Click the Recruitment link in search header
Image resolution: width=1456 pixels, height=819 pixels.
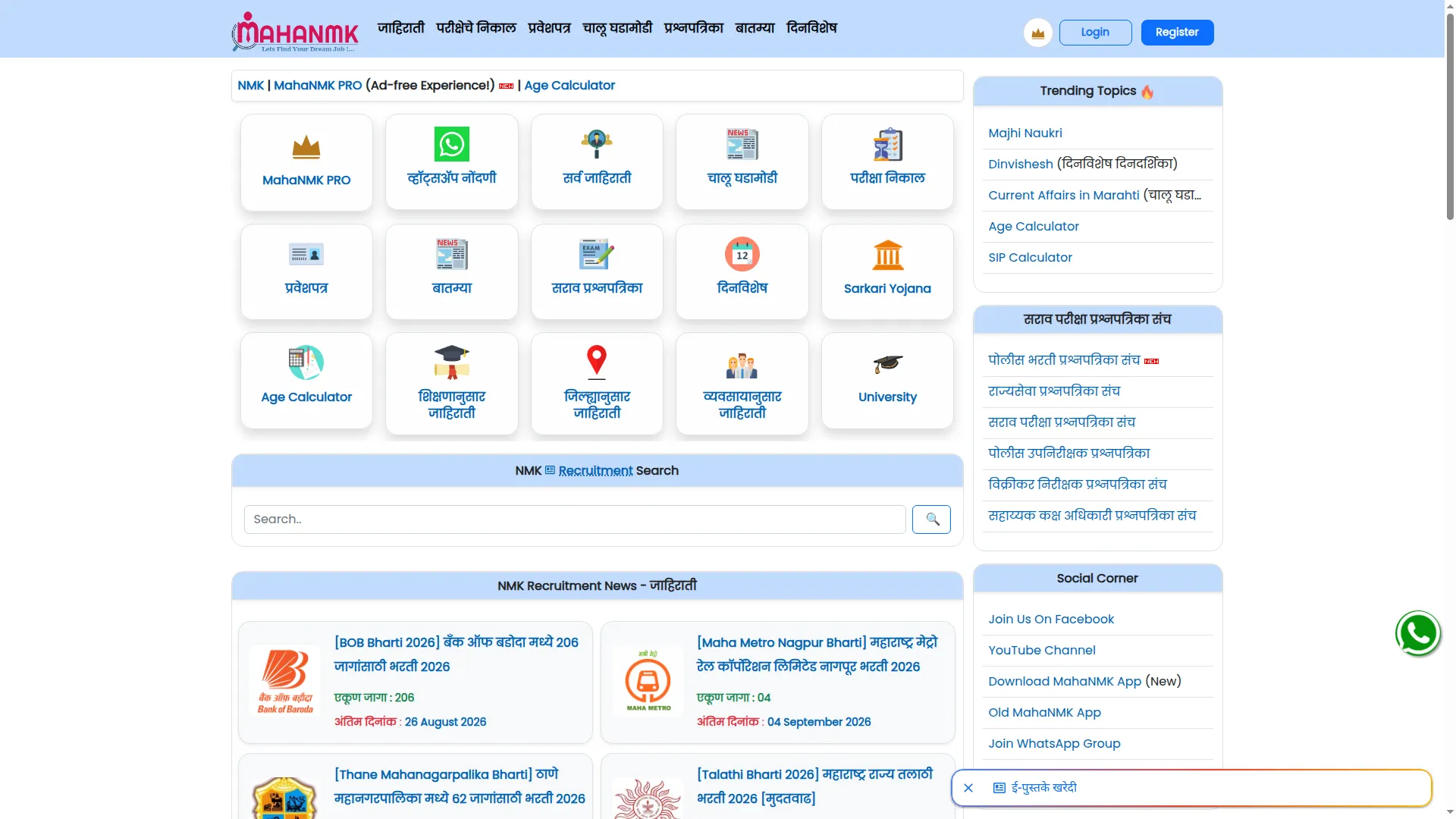pyautogui.click(x=595, y=471)
